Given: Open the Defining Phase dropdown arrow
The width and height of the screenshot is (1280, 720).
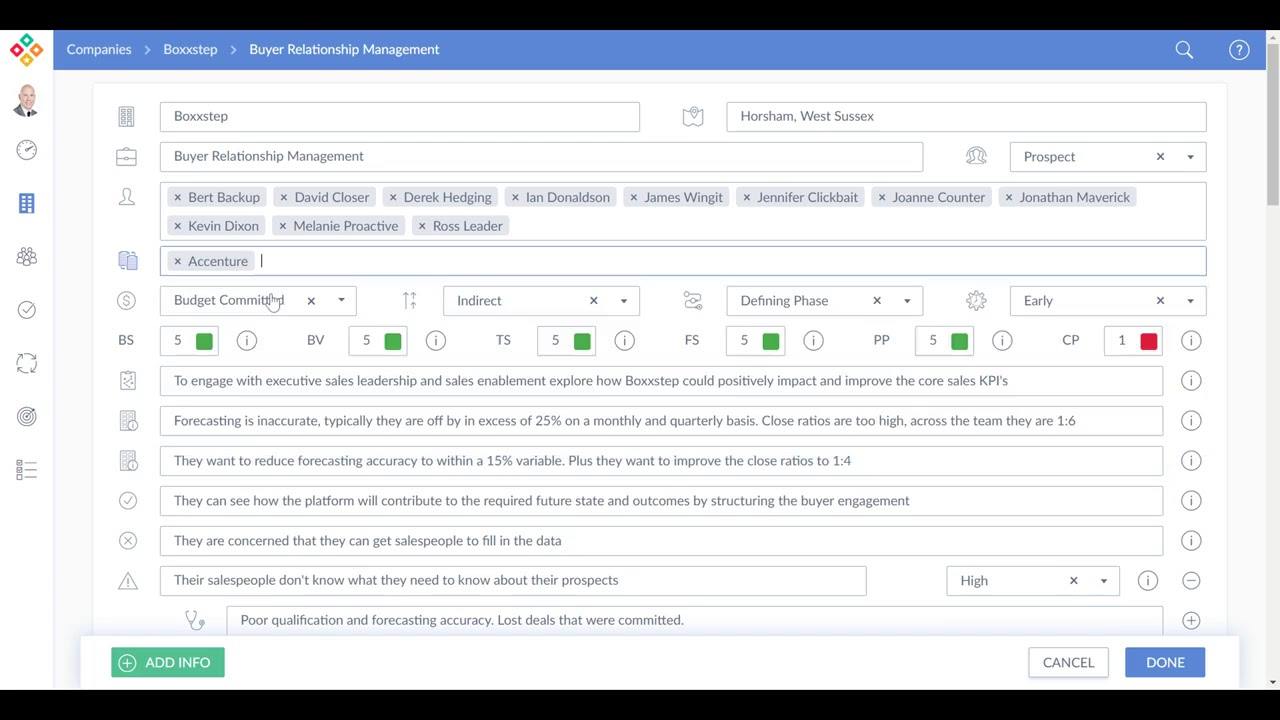Looking at the screenshot, I should [x=907, y=301].
